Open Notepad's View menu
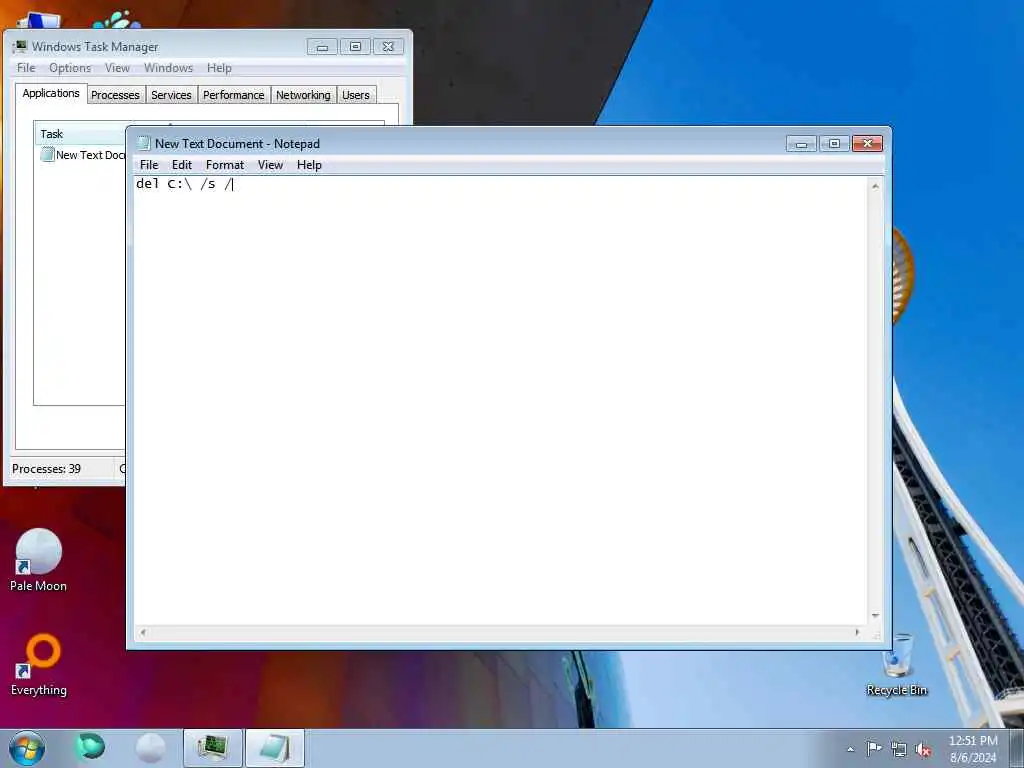This screenshot has width=1024, height=768. pyautogui.click(x=270, y=165)
